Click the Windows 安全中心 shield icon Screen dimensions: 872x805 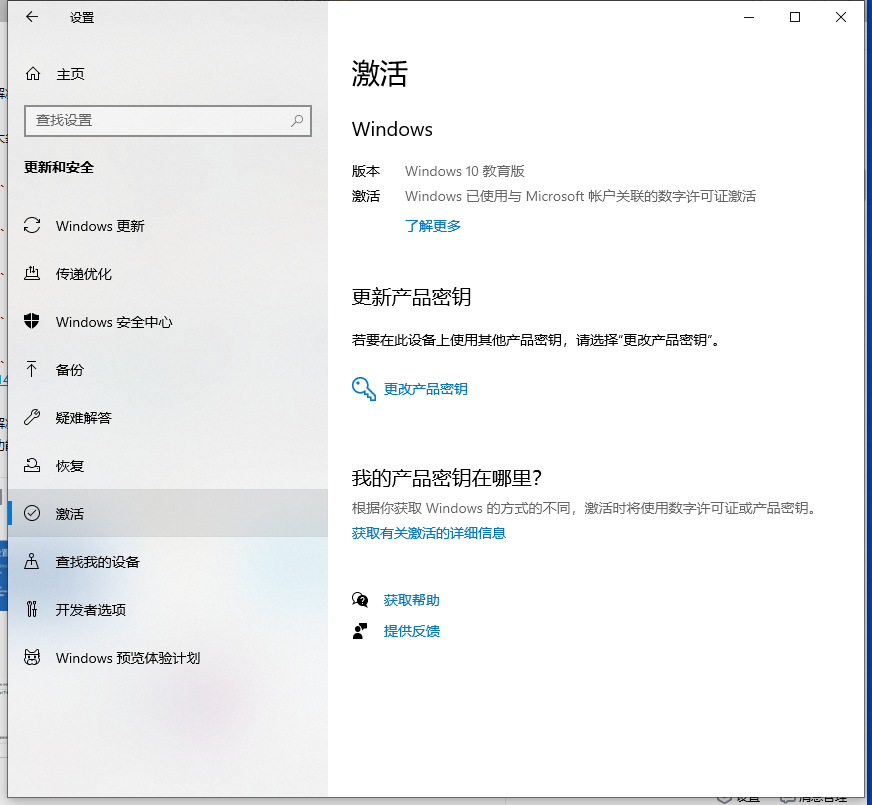click(33, 322)
